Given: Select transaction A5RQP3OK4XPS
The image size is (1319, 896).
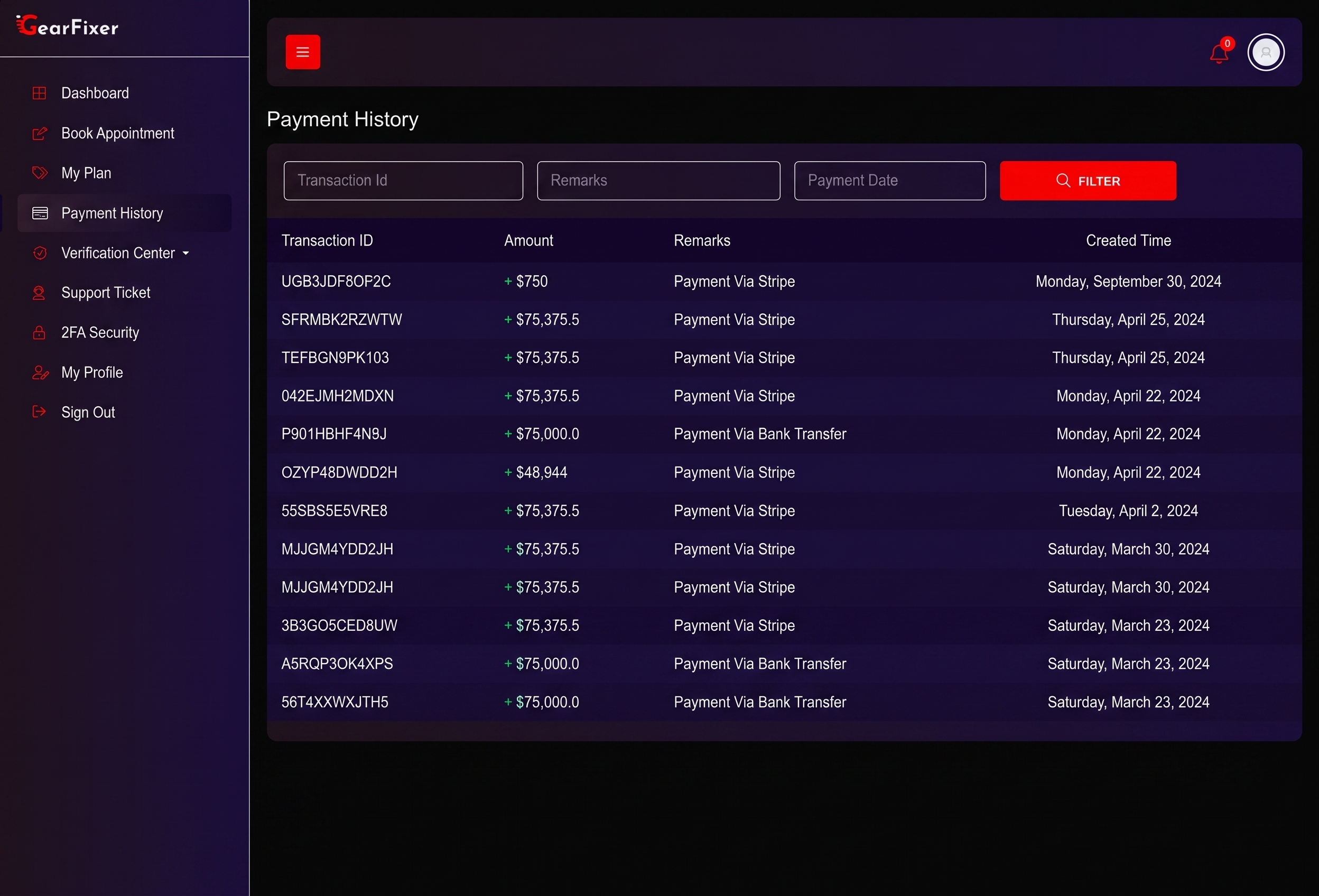Looking at the screenshot, I should (x=337, y=664).
